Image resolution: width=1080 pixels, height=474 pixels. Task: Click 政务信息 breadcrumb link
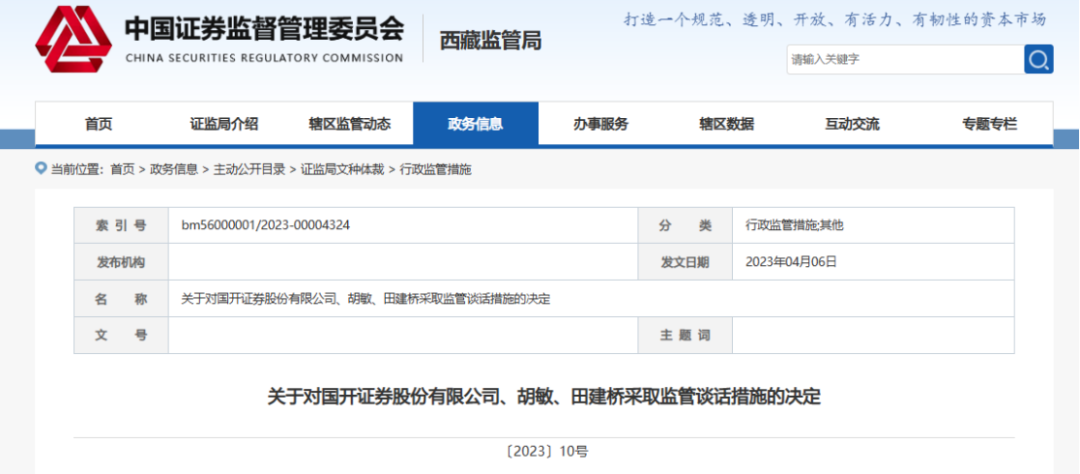click(x=174, y=170)
